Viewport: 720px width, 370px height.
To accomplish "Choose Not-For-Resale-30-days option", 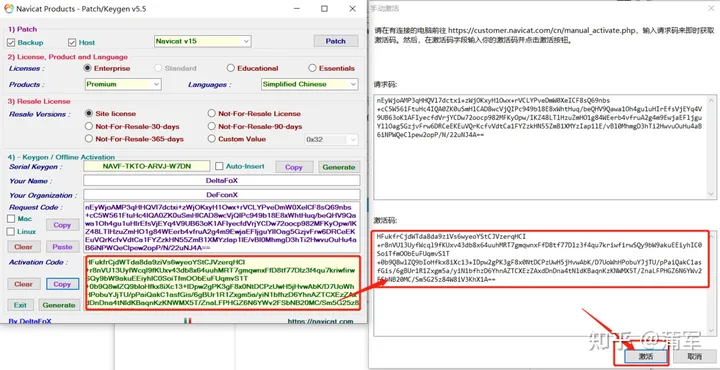I will 89,126.
